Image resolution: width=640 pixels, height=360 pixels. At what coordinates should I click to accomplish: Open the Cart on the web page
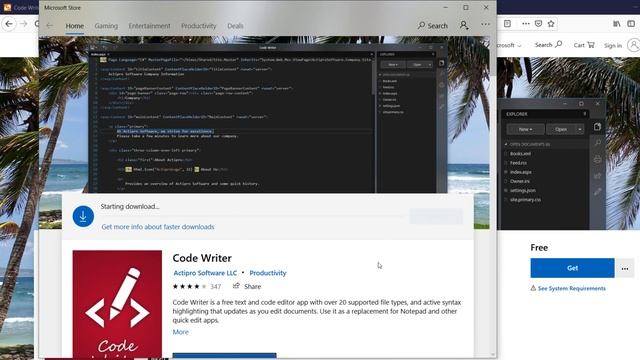[584, 45]
